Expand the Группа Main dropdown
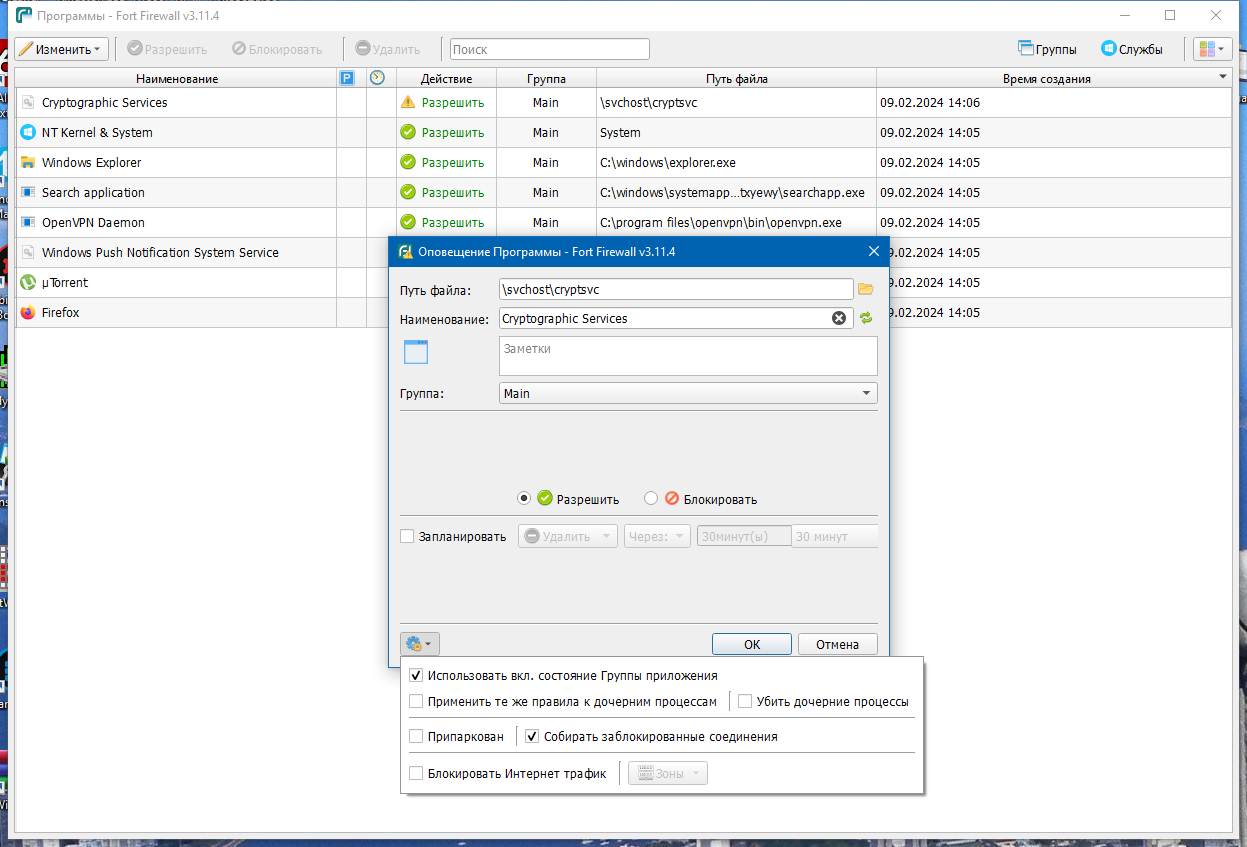 688,393
